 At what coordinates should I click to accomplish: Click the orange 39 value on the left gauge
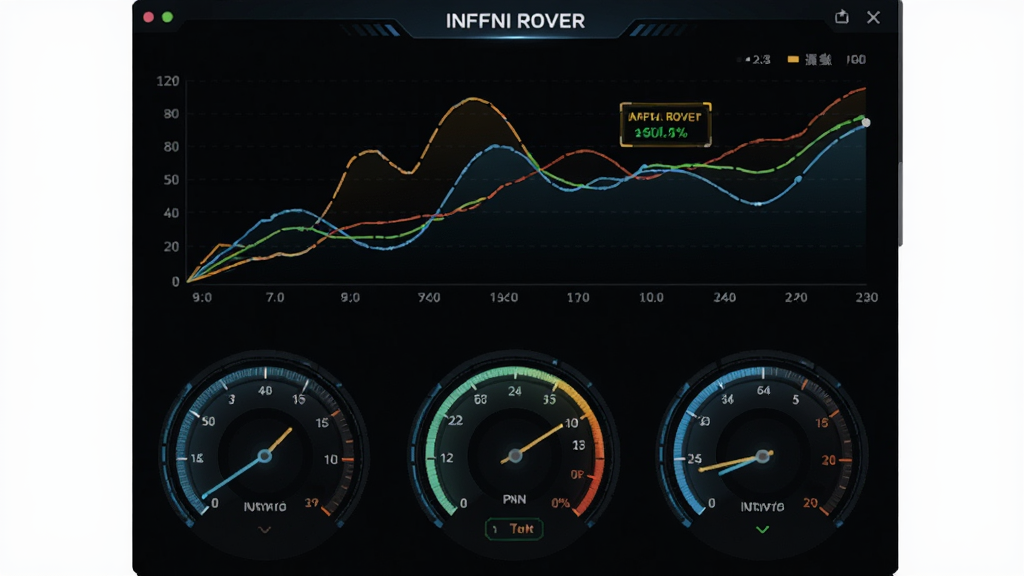click(312, 503)
